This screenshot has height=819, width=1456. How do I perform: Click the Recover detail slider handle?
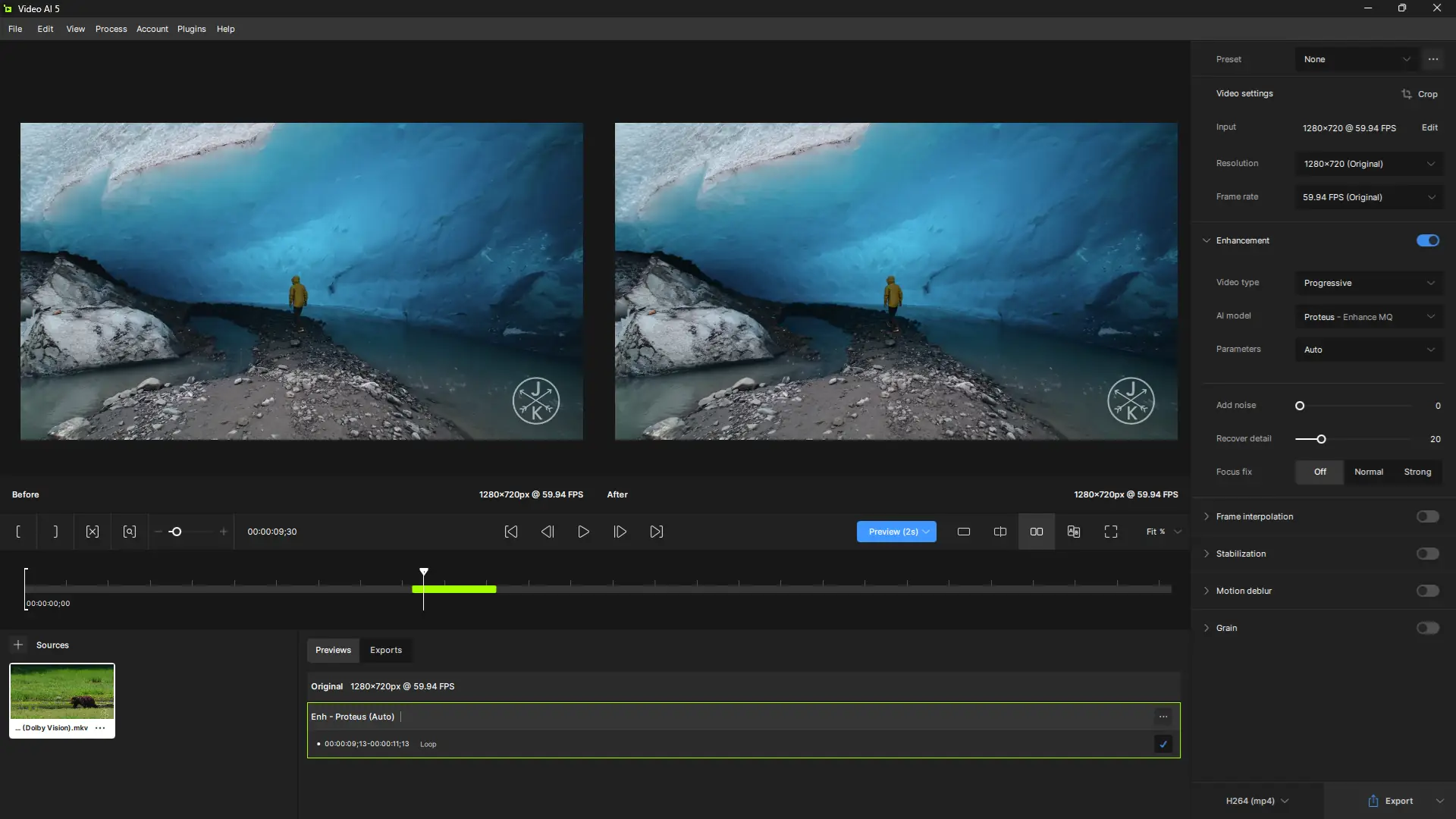tap(1321, 439)
